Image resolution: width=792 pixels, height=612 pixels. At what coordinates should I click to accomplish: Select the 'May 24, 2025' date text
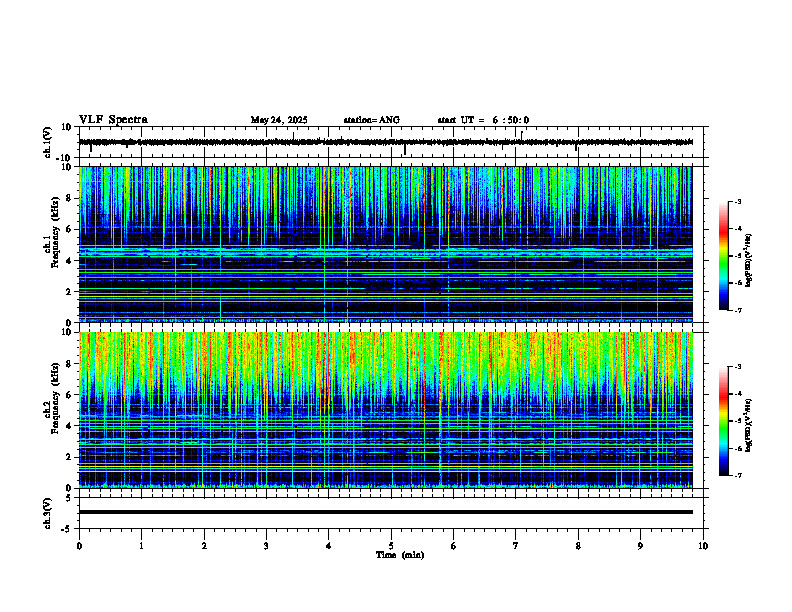pyautogui.click(x=279, y=120)
